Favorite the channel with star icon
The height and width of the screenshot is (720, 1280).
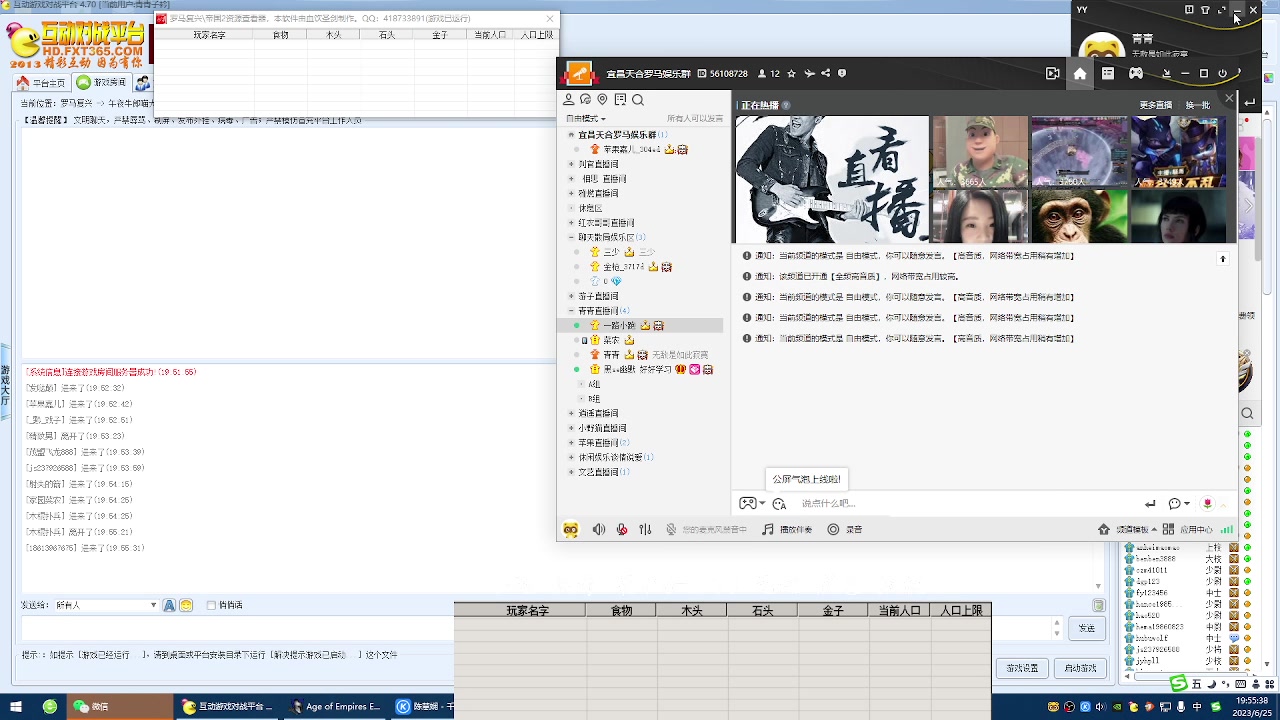(x=791, y=74)
